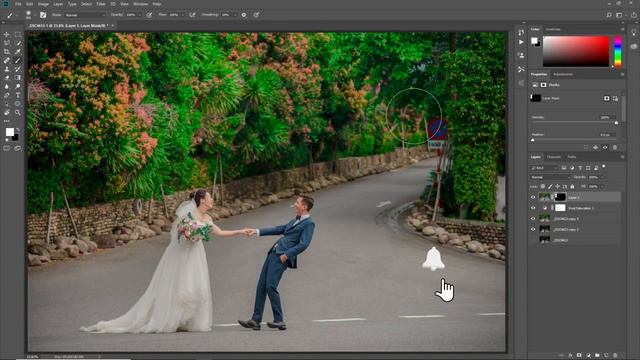Switch to the Adjustments tab

pos(563,74)
